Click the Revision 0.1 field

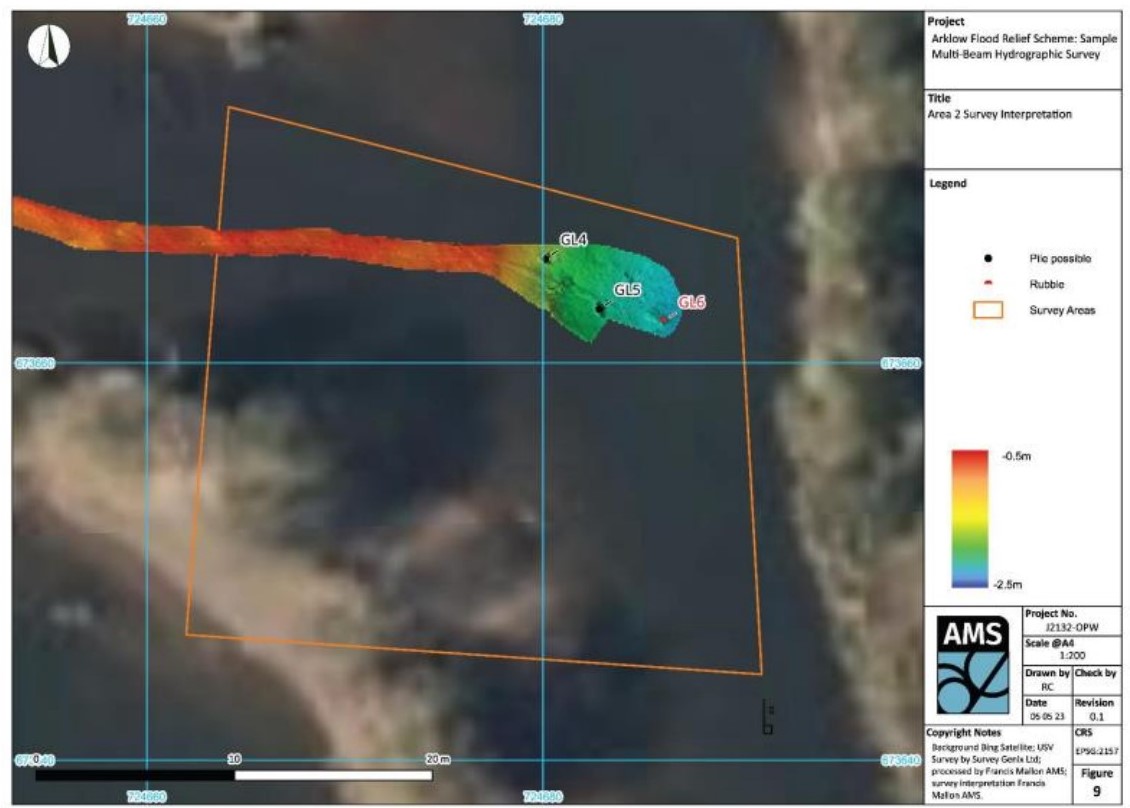tap(1097, 708)
